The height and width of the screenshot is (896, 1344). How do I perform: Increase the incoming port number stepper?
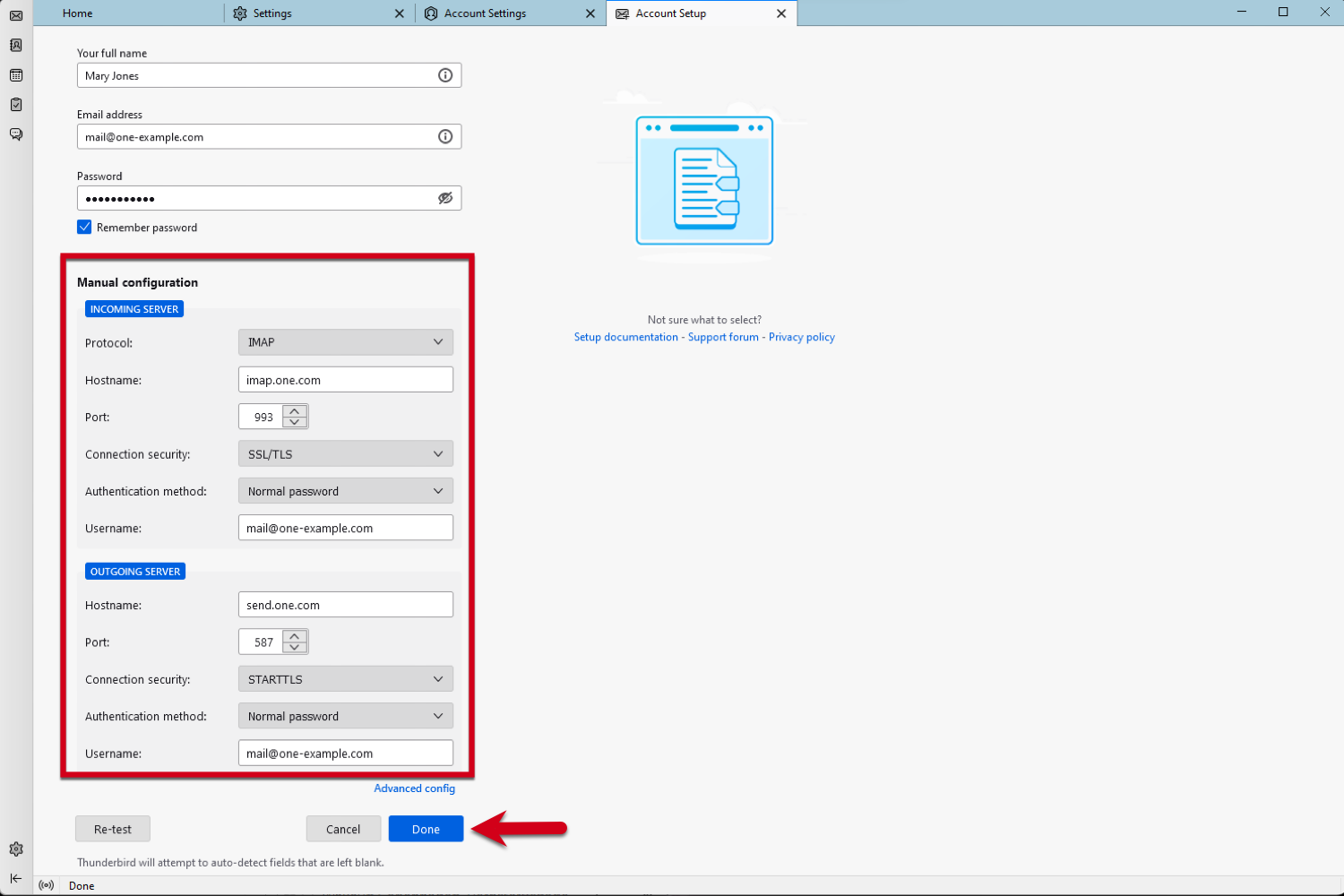point(295,411)
